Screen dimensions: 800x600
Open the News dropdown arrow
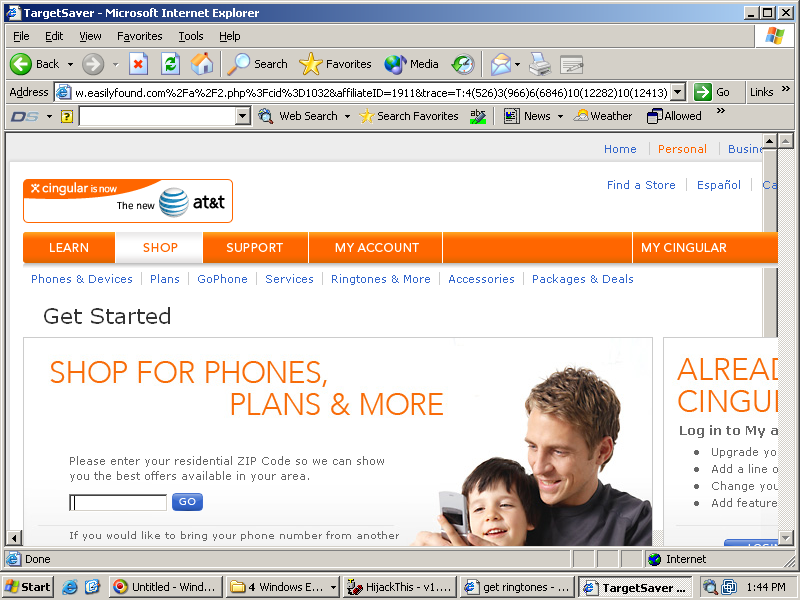pos(560,117)
